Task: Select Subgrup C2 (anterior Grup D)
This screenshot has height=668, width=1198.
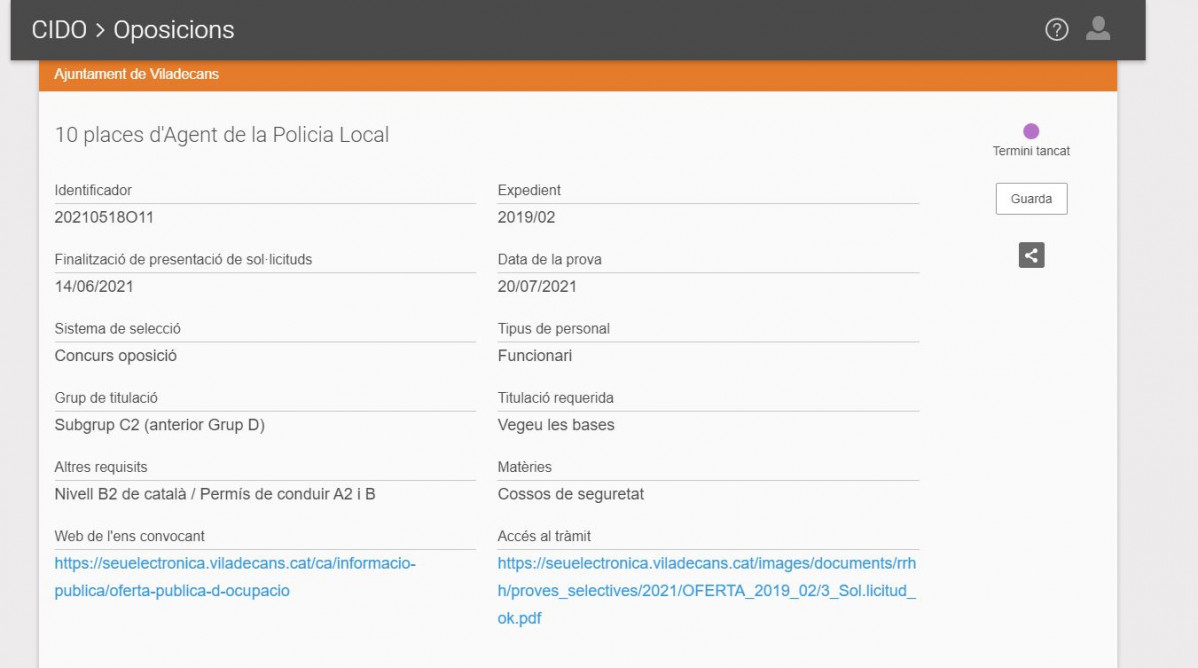Action: [160, 425]
